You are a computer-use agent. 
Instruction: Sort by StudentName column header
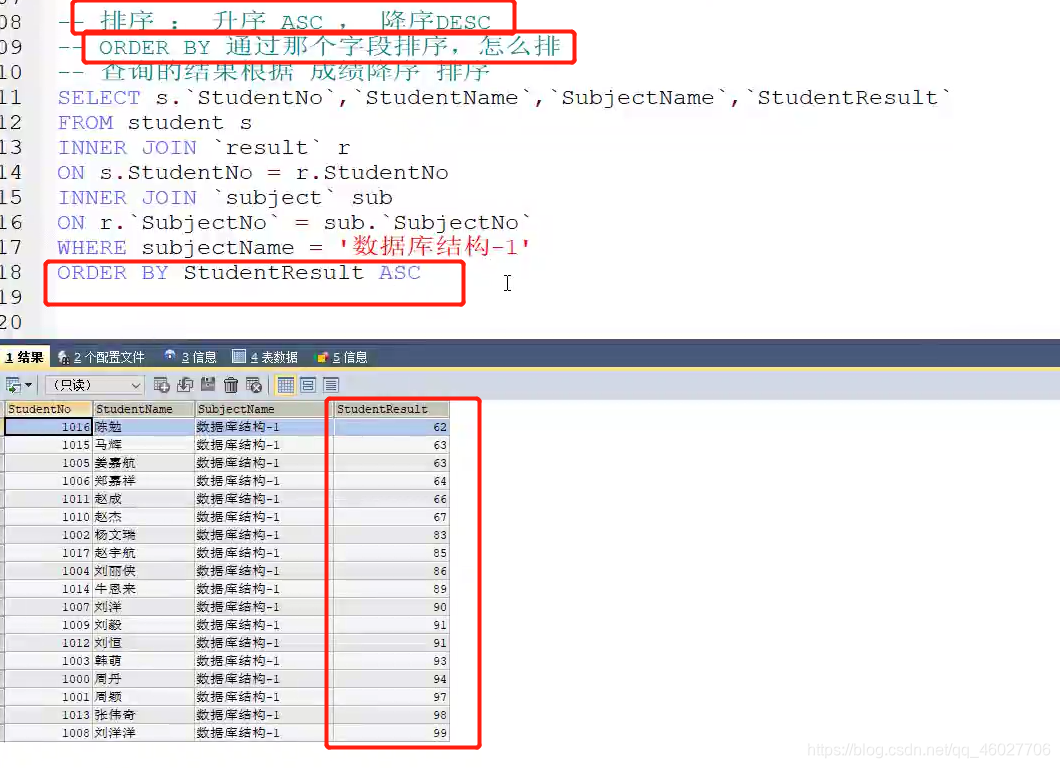click(x=143, y=409)
